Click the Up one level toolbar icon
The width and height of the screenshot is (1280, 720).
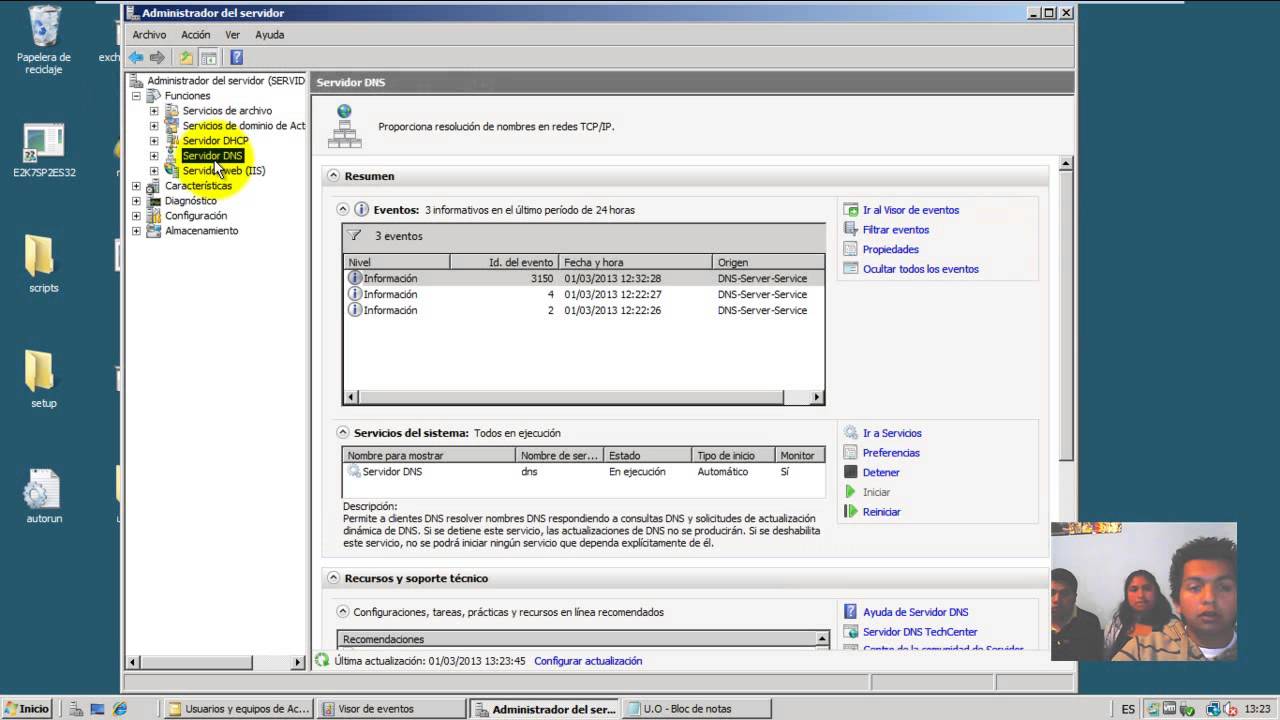tap(186, 57)
